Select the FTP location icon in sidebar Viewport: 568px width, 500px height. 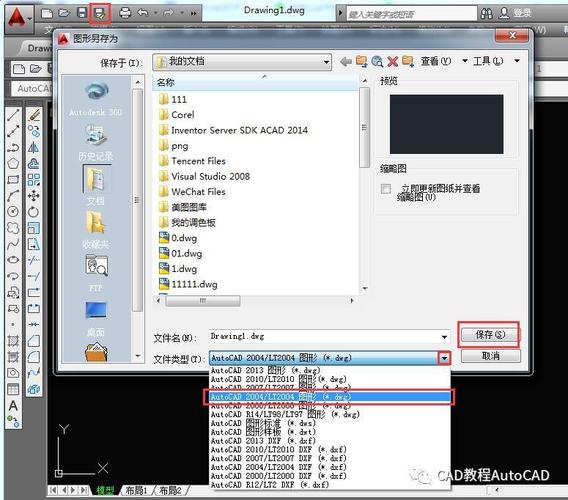point(96,272)
